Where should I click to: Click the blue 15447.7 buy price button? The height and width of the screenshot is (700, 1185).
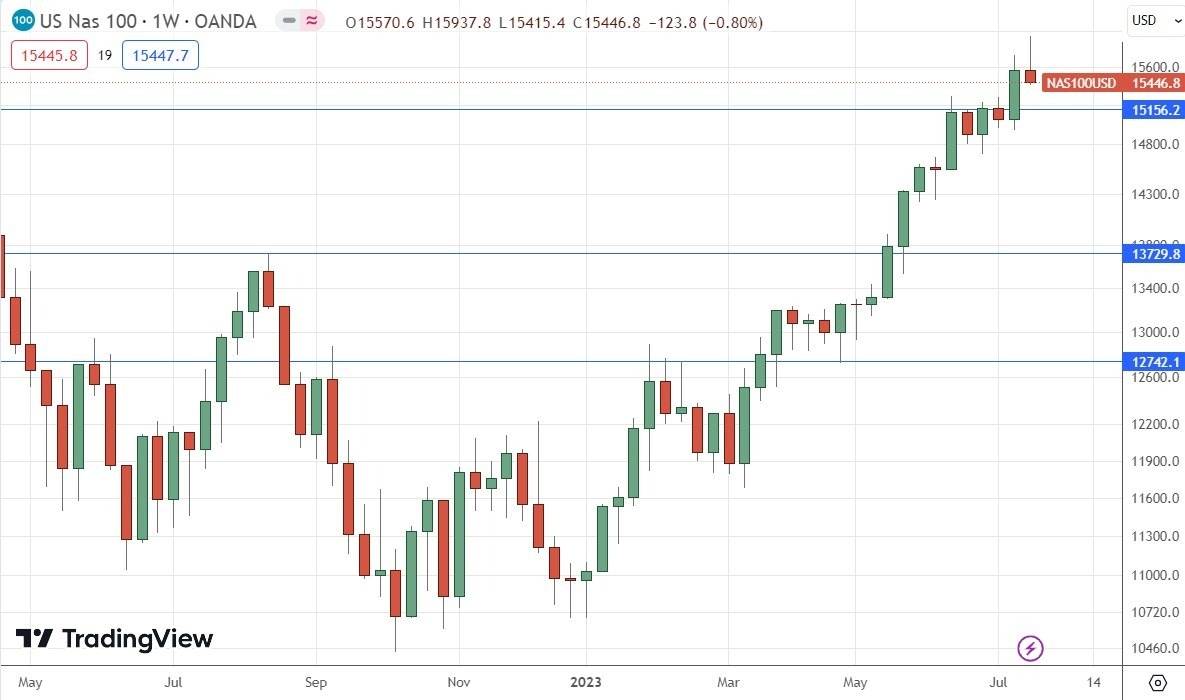coord(160,56)
